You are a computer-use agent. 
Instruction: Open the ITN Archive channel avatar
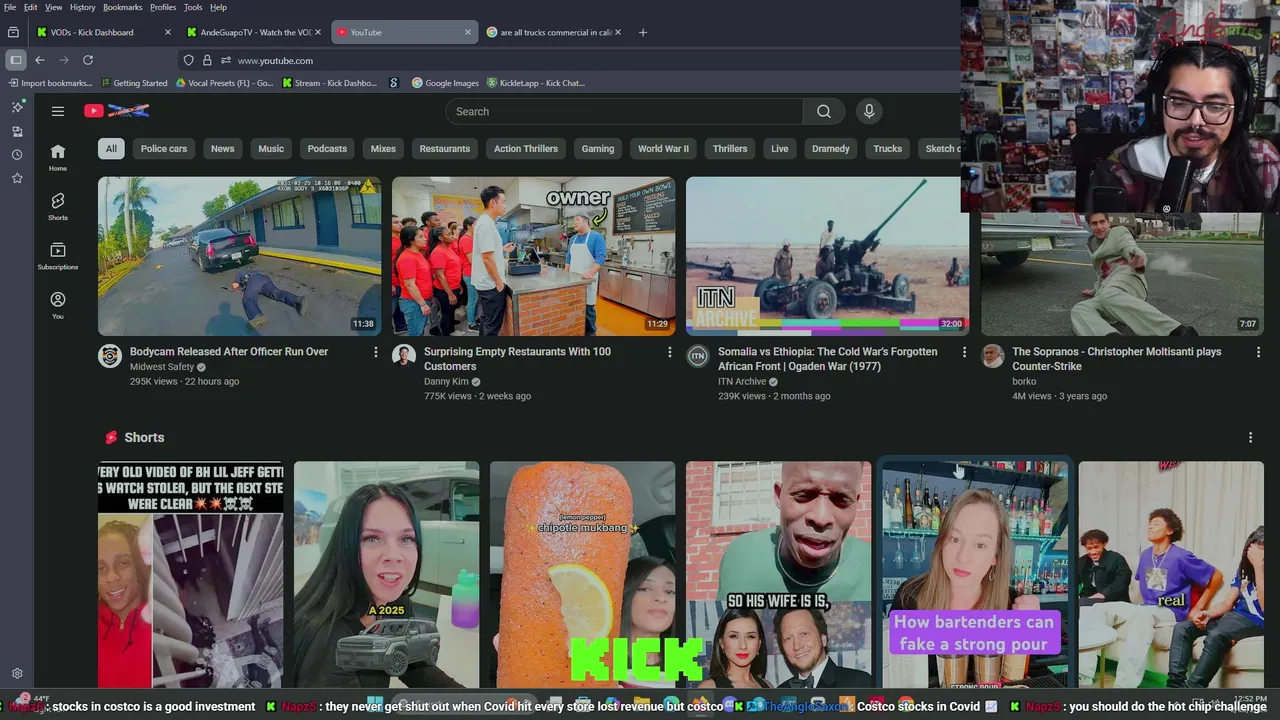[698, 356]
